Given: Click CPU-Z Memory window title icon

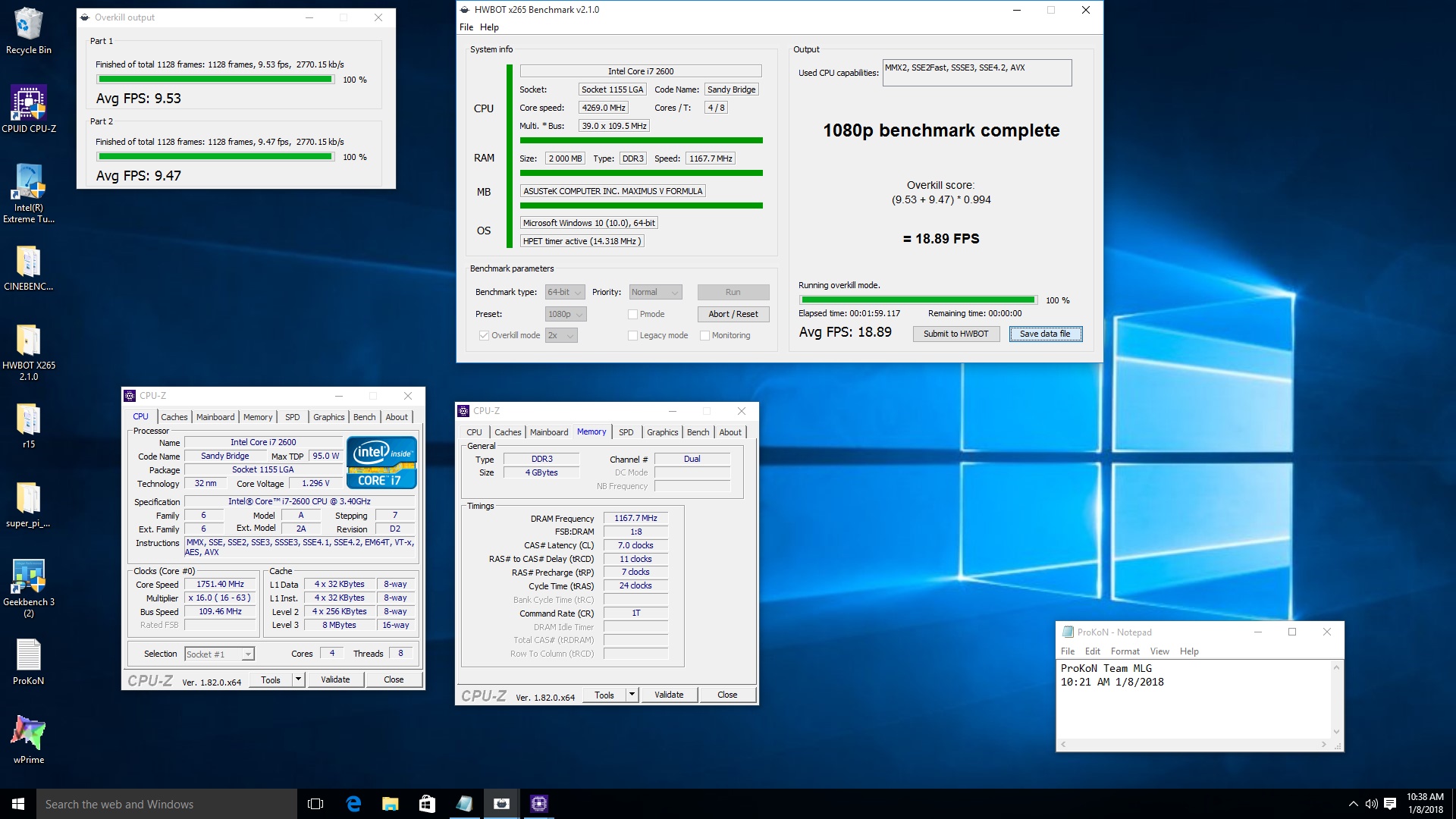Looking at the screenshot, I should coord(463,411).
